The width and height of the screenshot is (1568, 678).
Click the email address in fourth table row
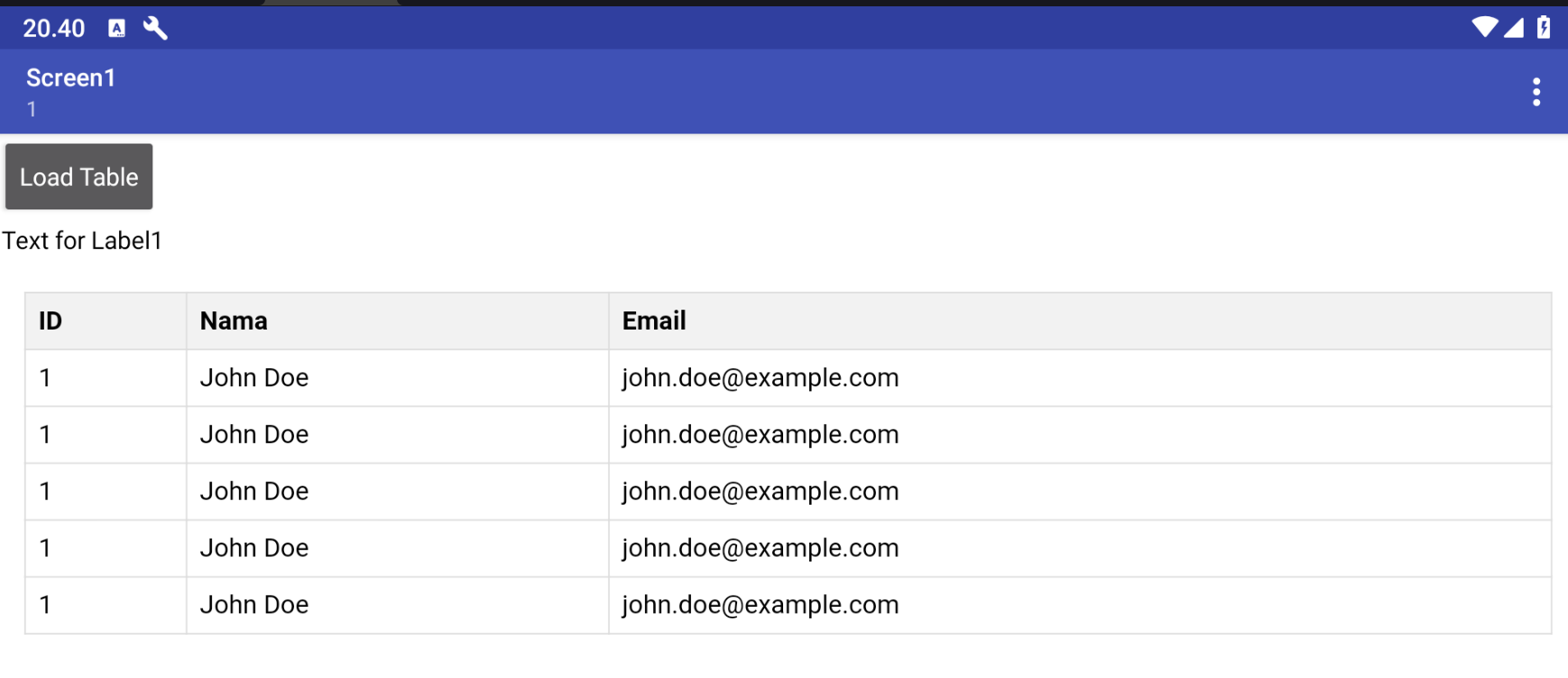[x=761, y=549]
